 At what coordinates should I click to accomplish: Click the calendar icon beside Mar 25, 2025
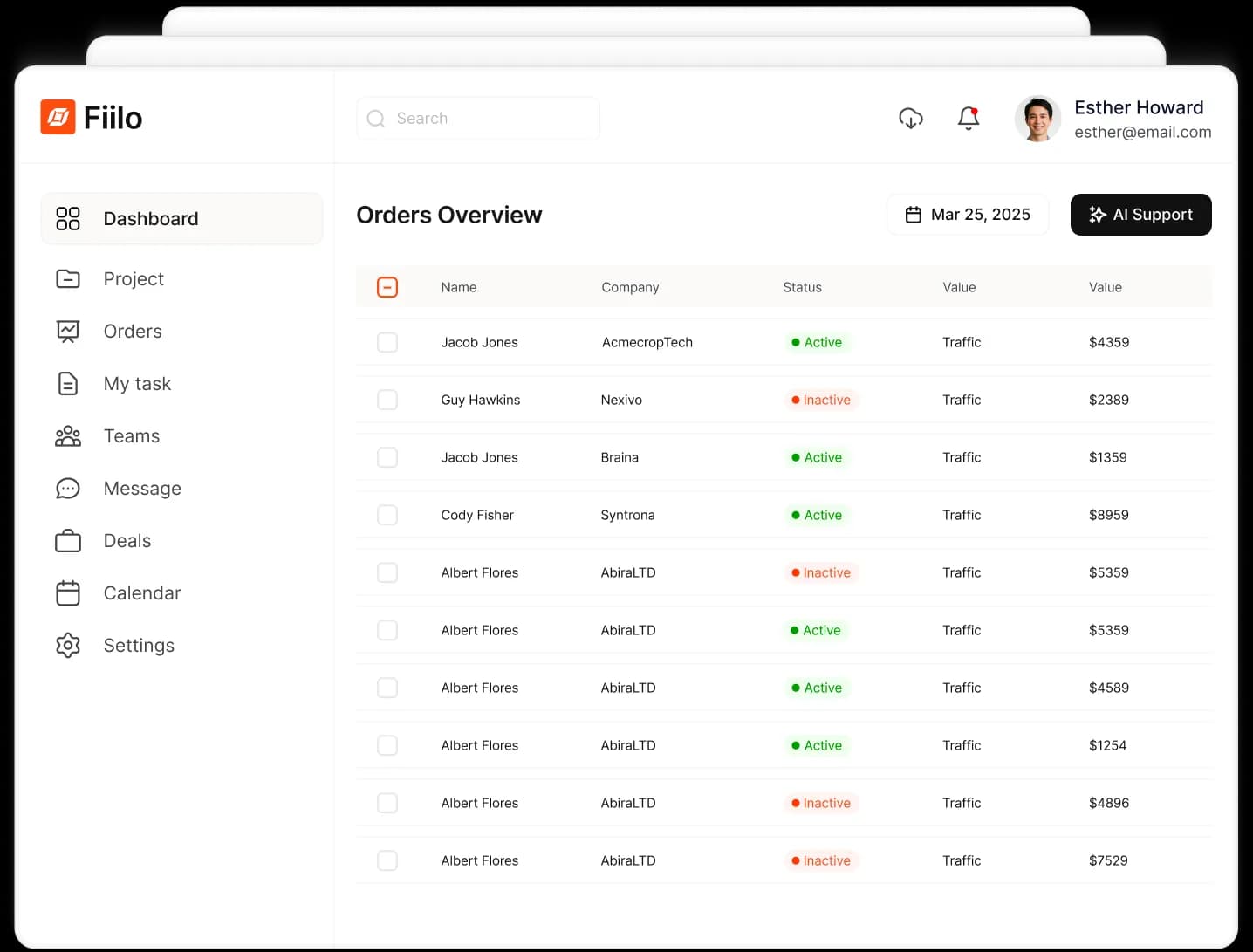click(x=914, y=215)
